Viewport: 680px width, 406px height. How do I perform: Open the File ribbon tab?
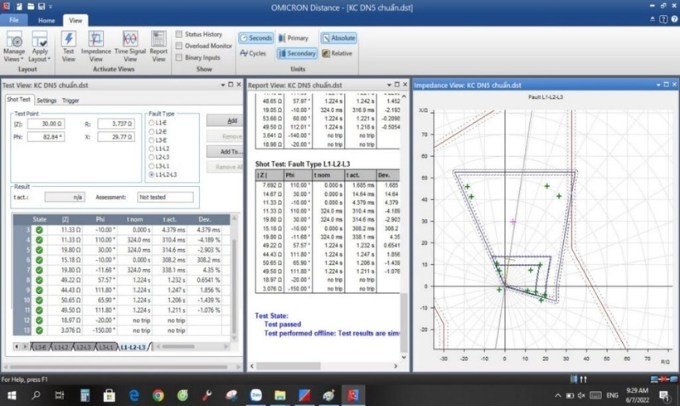coord(14,20)
